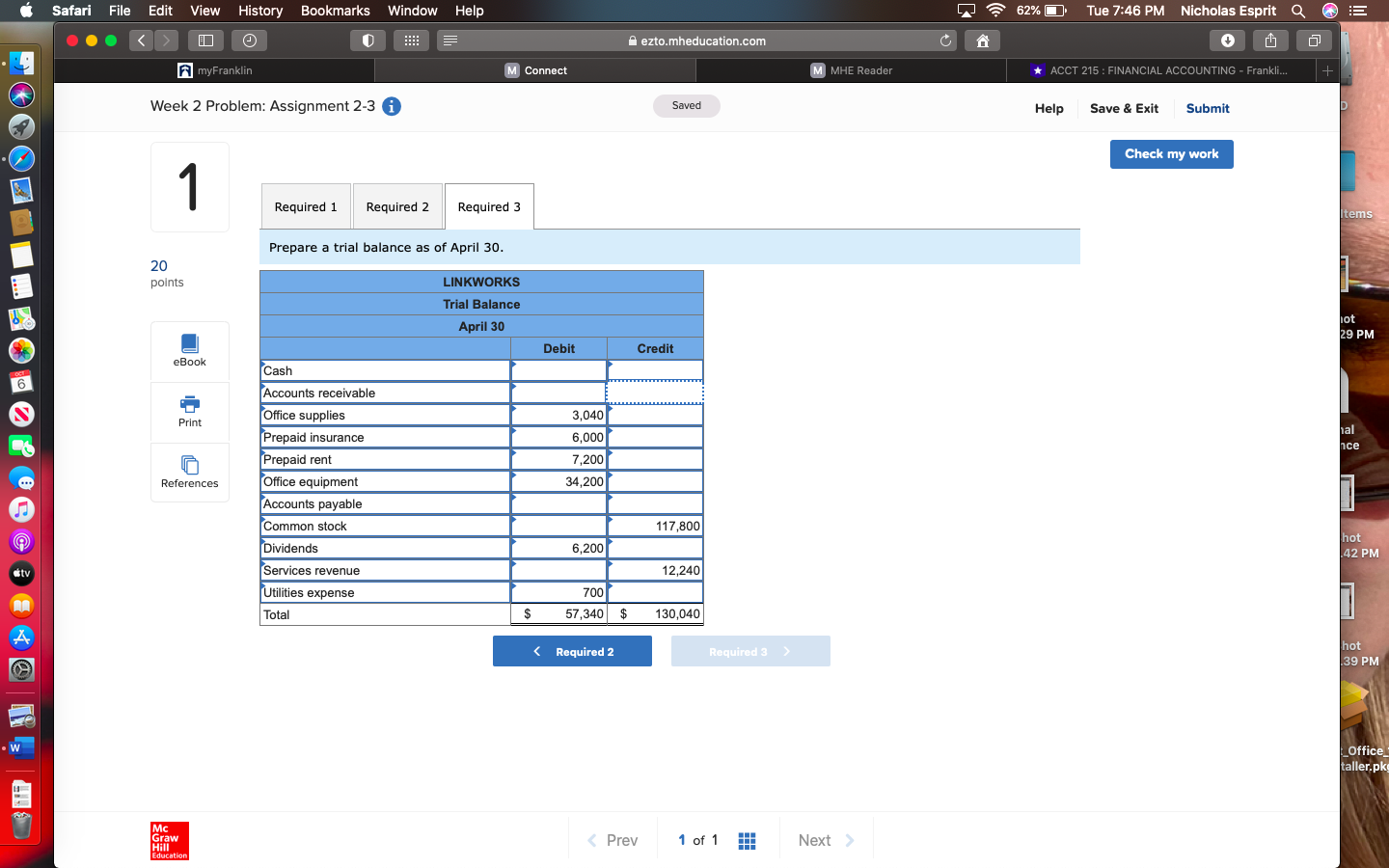Open the Bookmarks menu
This screenshot has height=868, width=1389.
click(335, 11)
